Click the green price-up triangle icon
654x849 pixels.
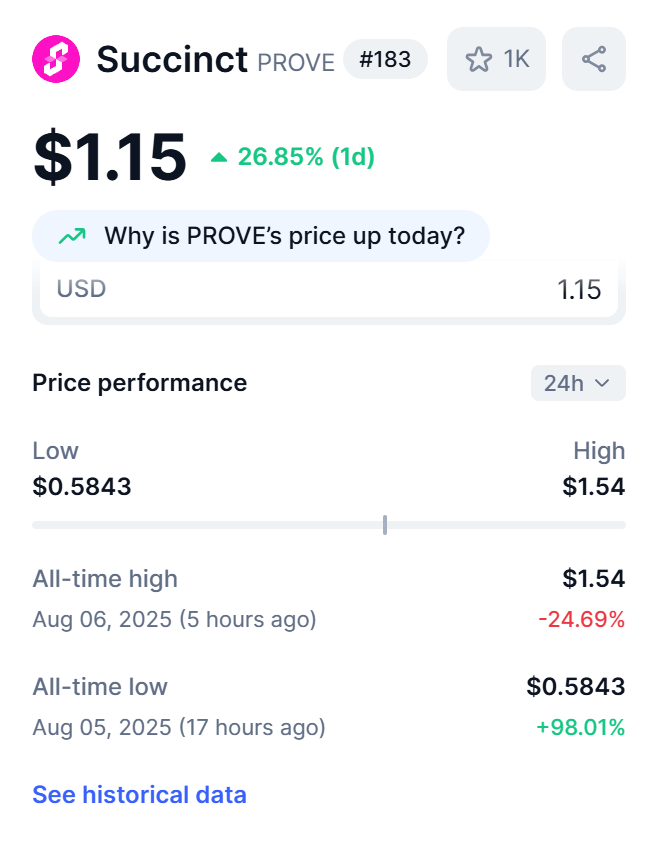pyautogui.click(x=218, y=157)
